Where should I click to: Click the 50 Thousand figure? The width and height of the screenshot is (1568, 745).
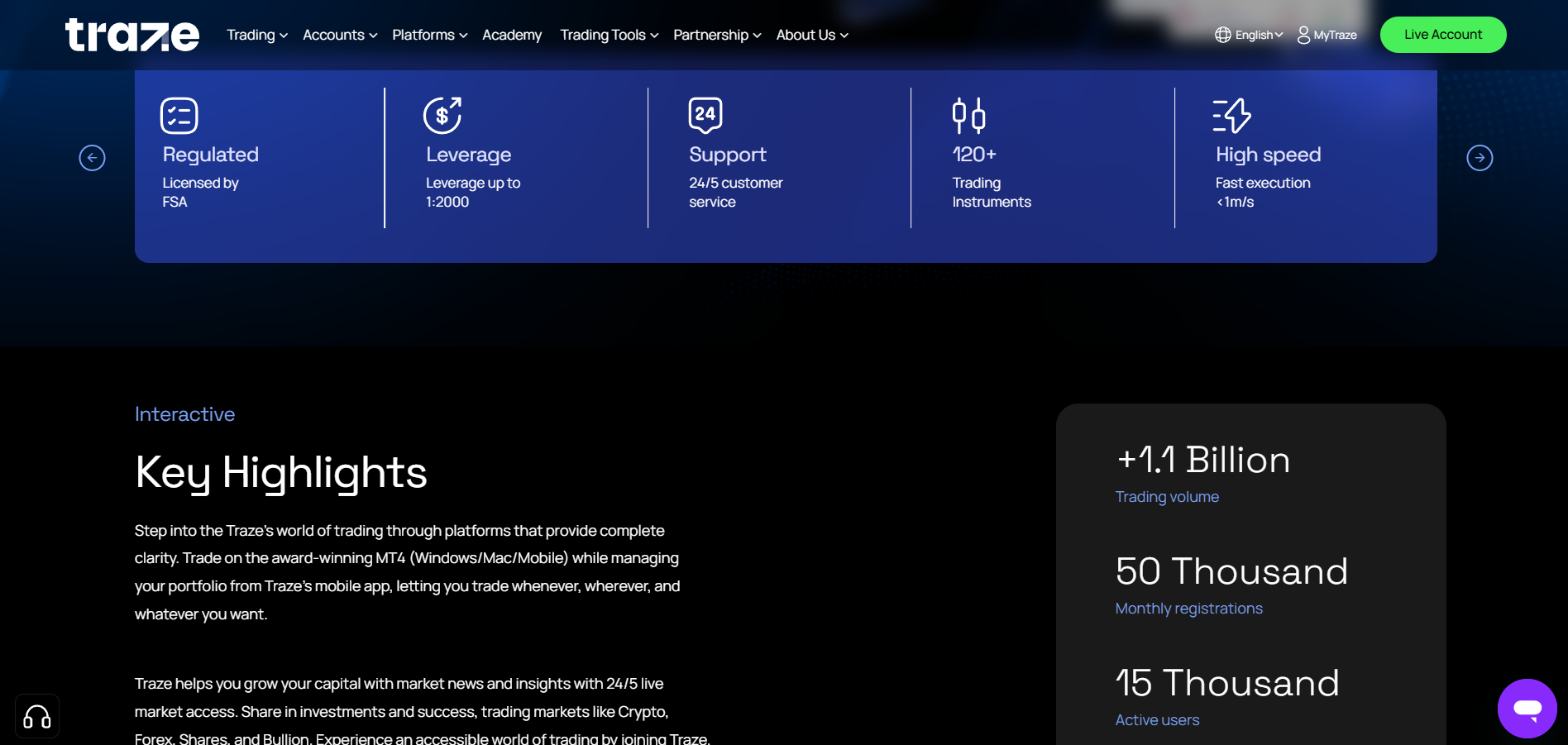click(x=1231, y=571)
